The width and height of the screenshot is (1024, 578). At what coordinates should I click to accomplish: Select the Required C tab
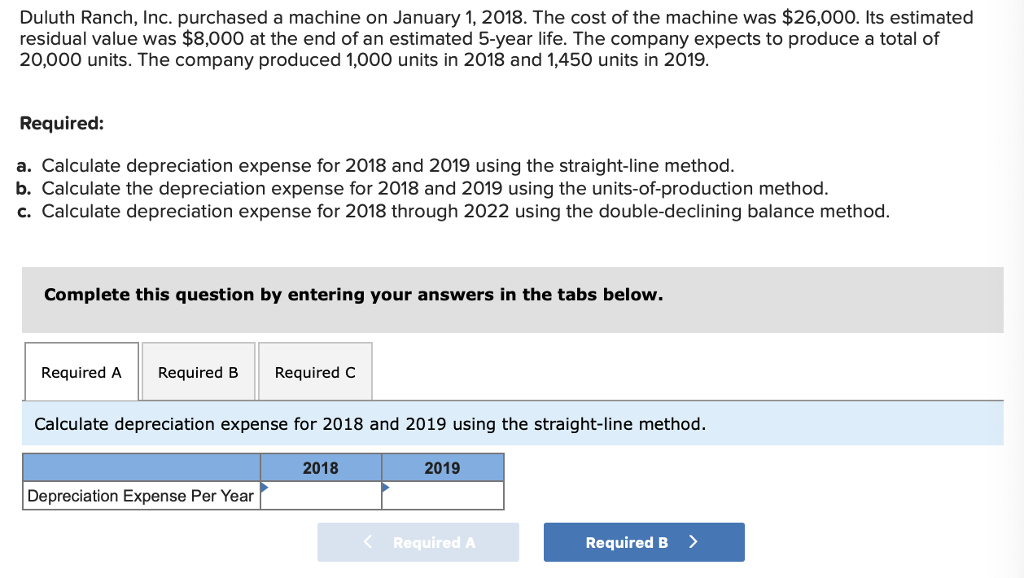(x=315, y=372)
